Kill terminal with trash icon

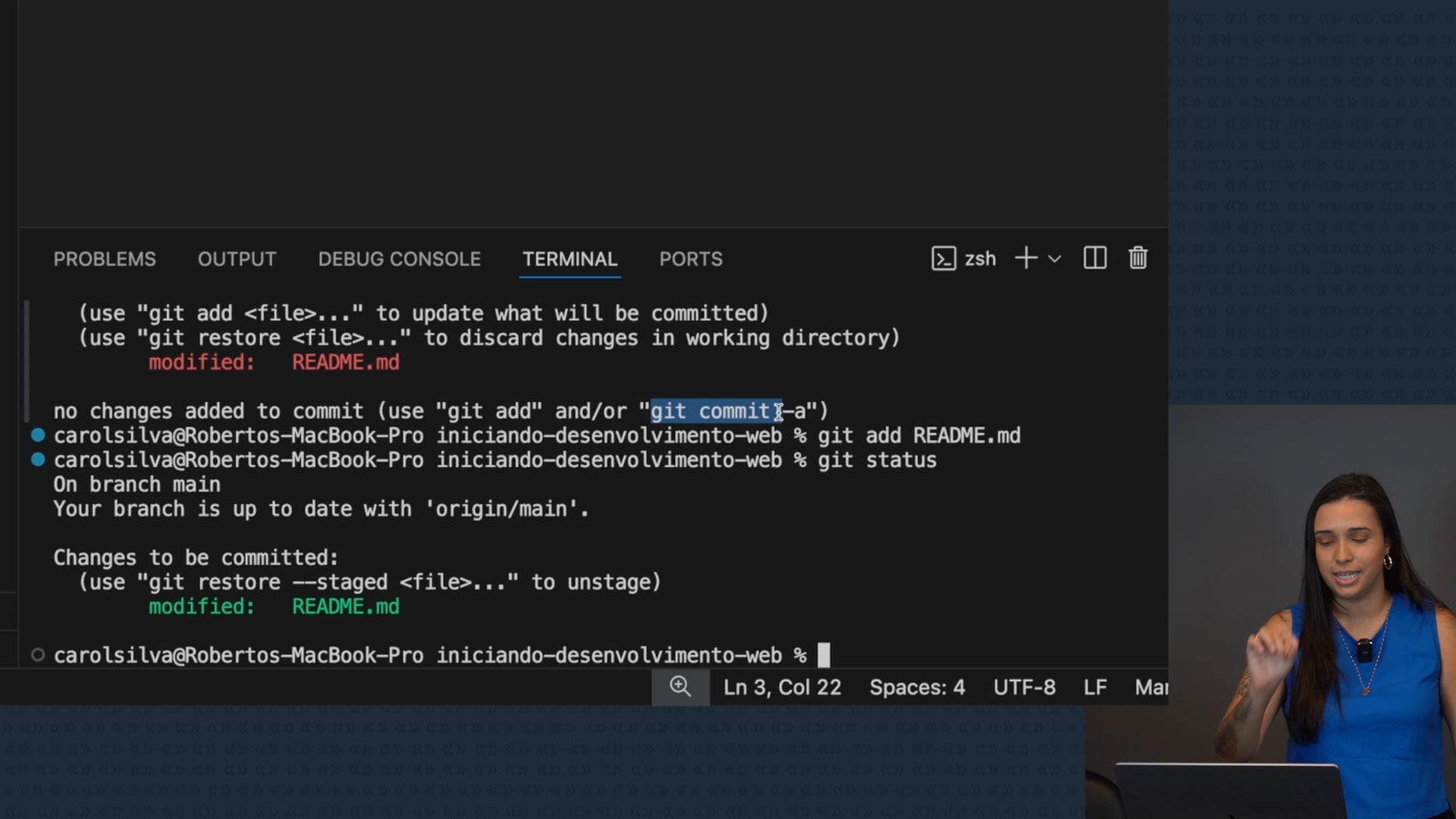point(1137,259)
